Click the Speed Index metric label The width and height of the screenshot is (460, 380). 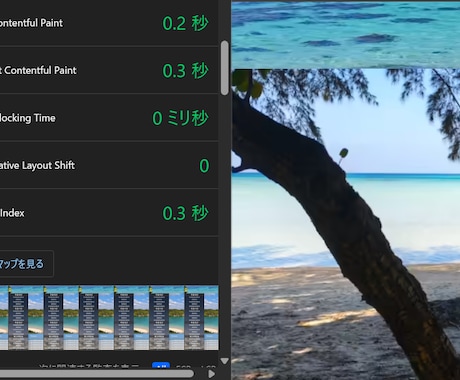[x=12, y=213]
